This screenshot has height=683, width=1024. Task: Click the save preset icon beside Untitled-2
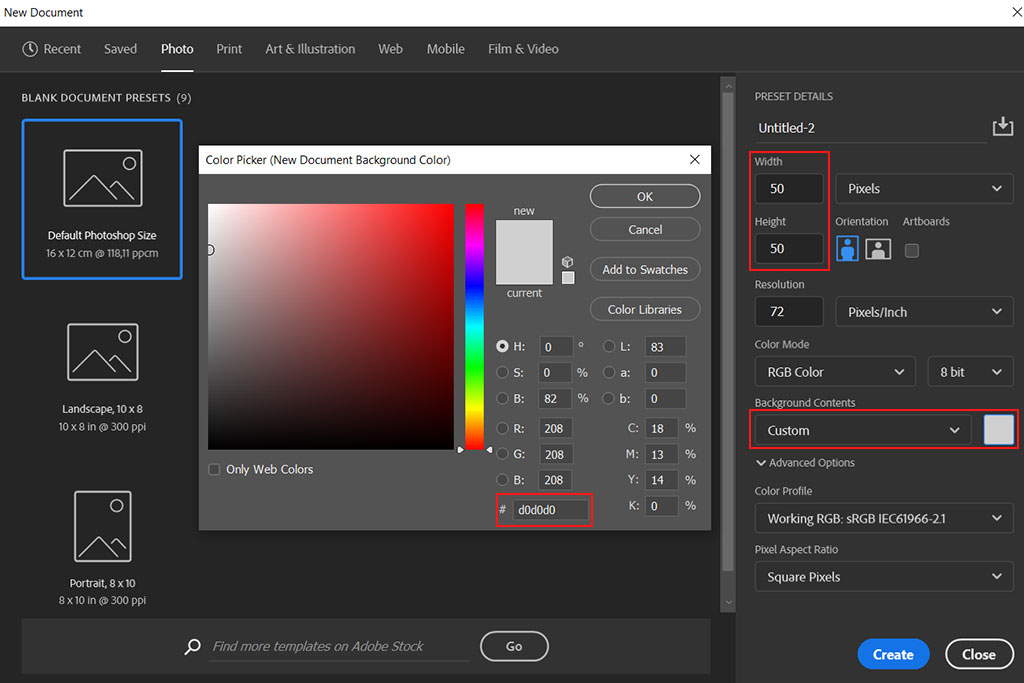pos(1002,127)
